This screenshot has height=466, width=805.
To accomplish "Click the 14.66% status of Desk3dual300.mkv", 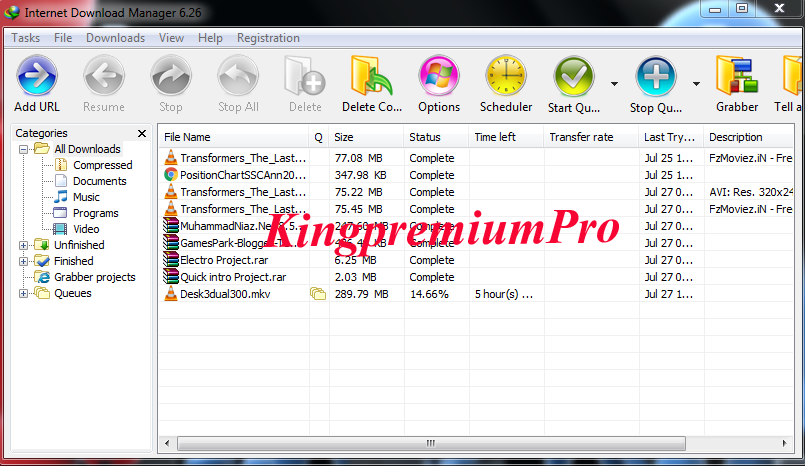I will coord(429,294).
